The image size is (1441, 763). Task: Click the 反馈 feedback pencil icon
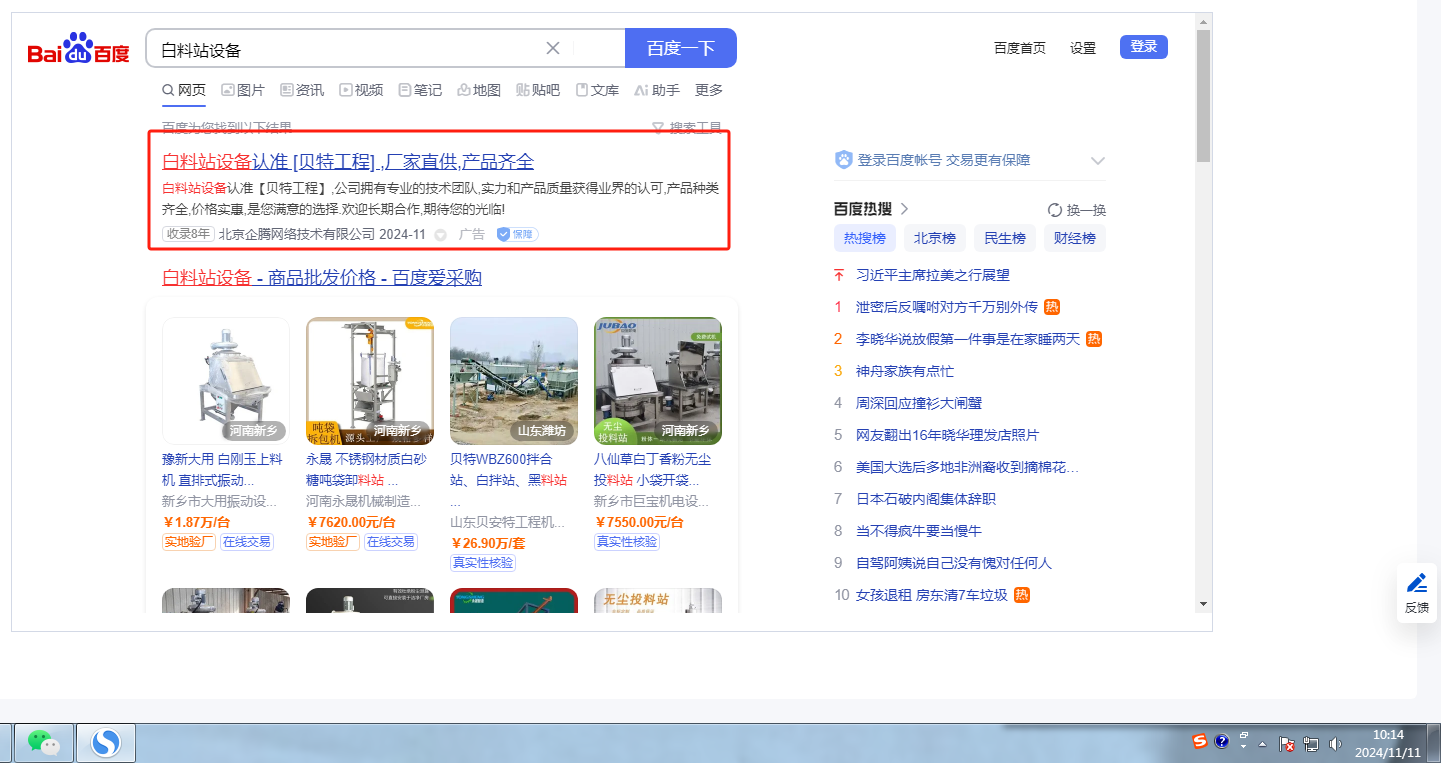coord(1417,583)
